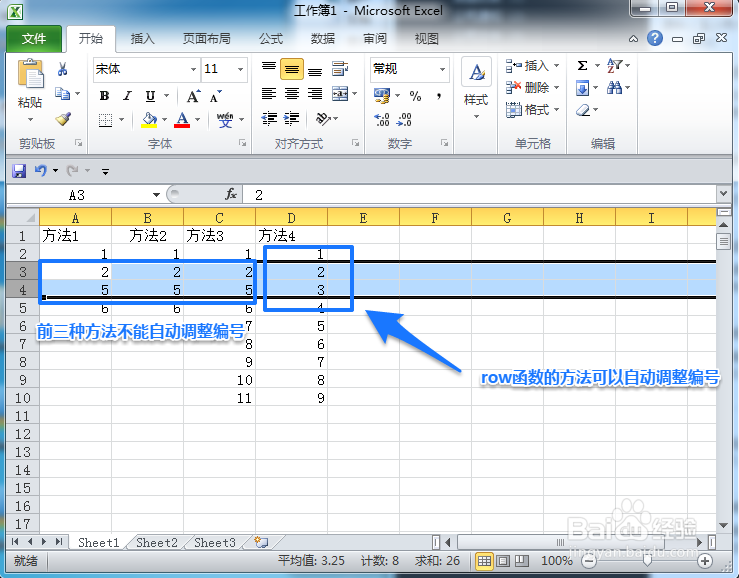
Task: Apply cell borders icon
Action: (106, 120)
